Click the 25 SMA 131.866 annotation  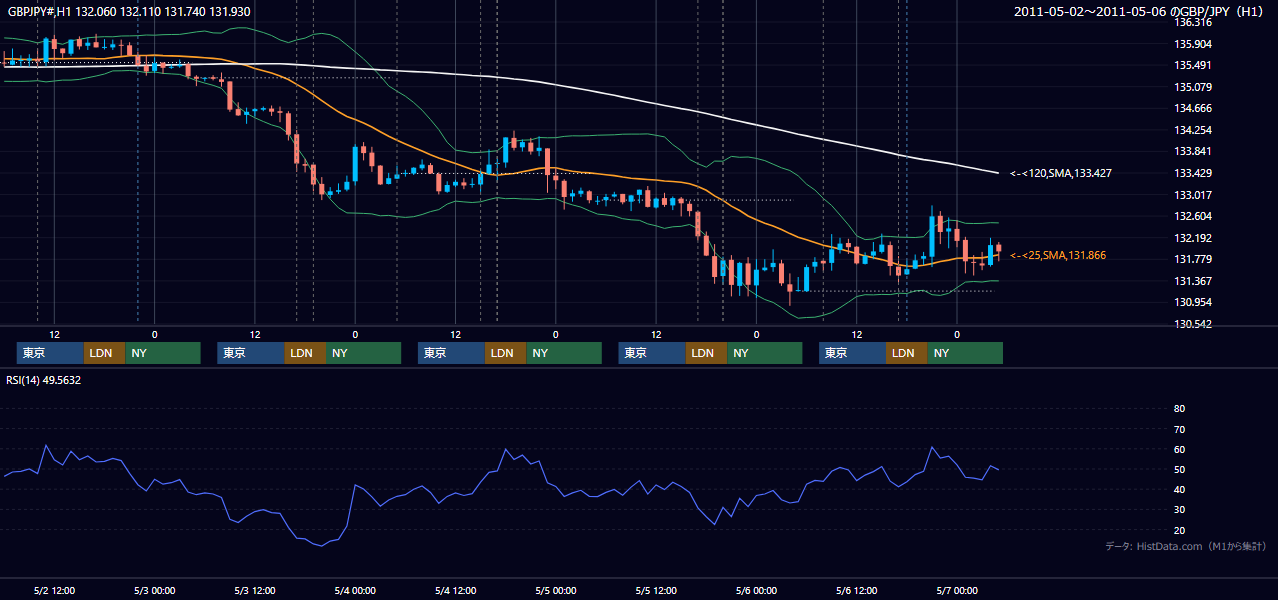pyautogui.click(x=1057, y=255)
